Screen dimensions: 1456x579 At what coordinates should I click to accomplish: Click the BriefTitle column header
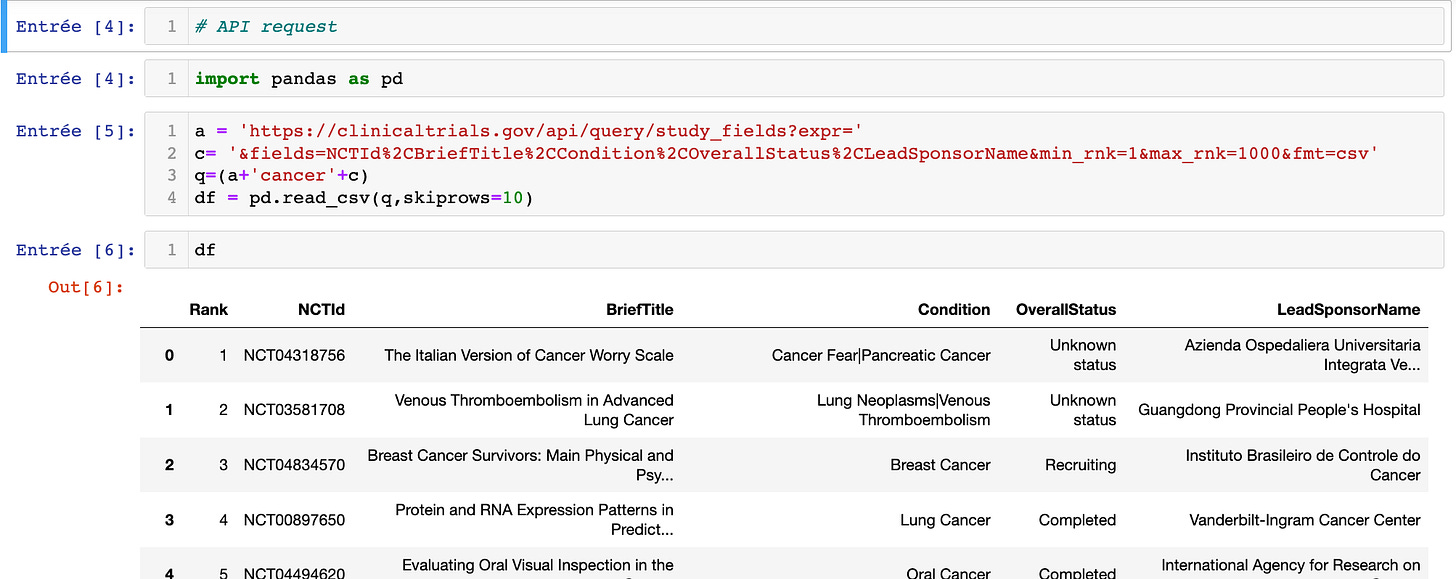click(639, 310)
